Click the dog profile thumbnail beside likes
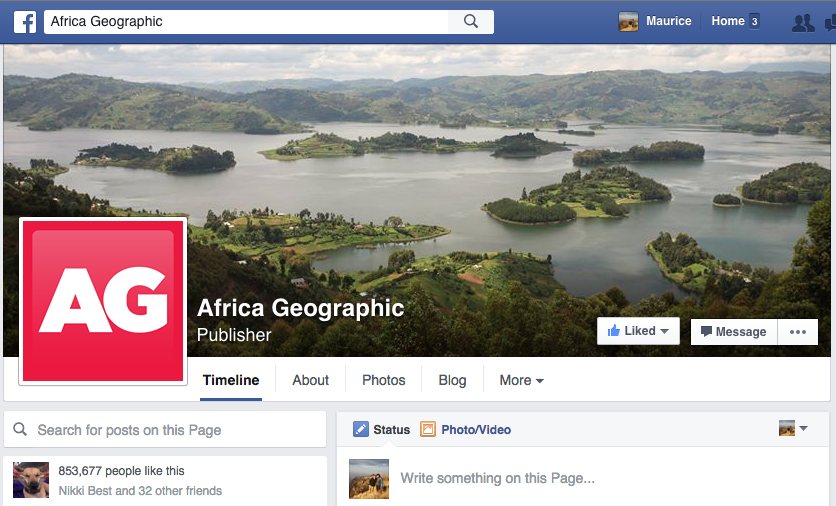836x506 pixels. point(31,480)
